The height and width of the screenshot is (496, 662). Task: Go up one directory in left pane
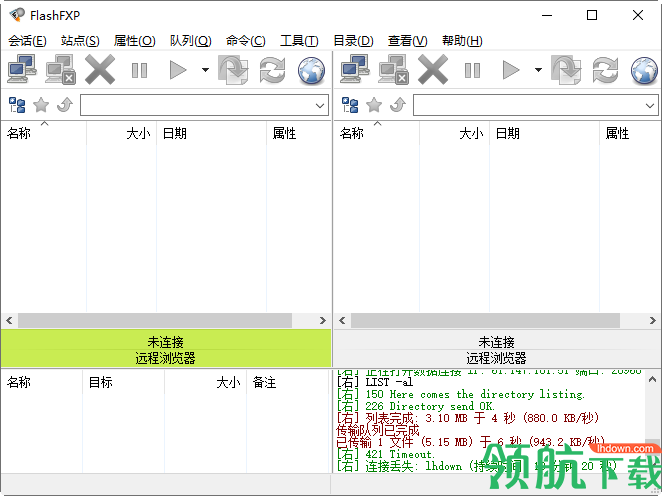point(65,105)
